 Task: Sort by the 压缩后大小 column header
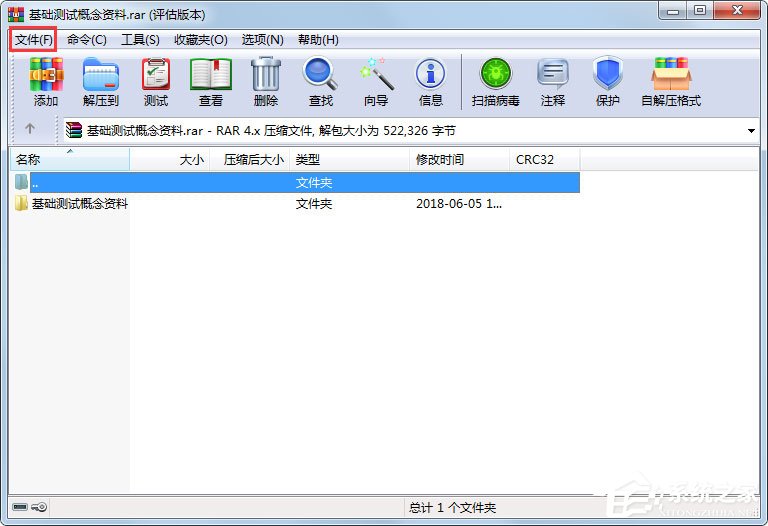250,159
